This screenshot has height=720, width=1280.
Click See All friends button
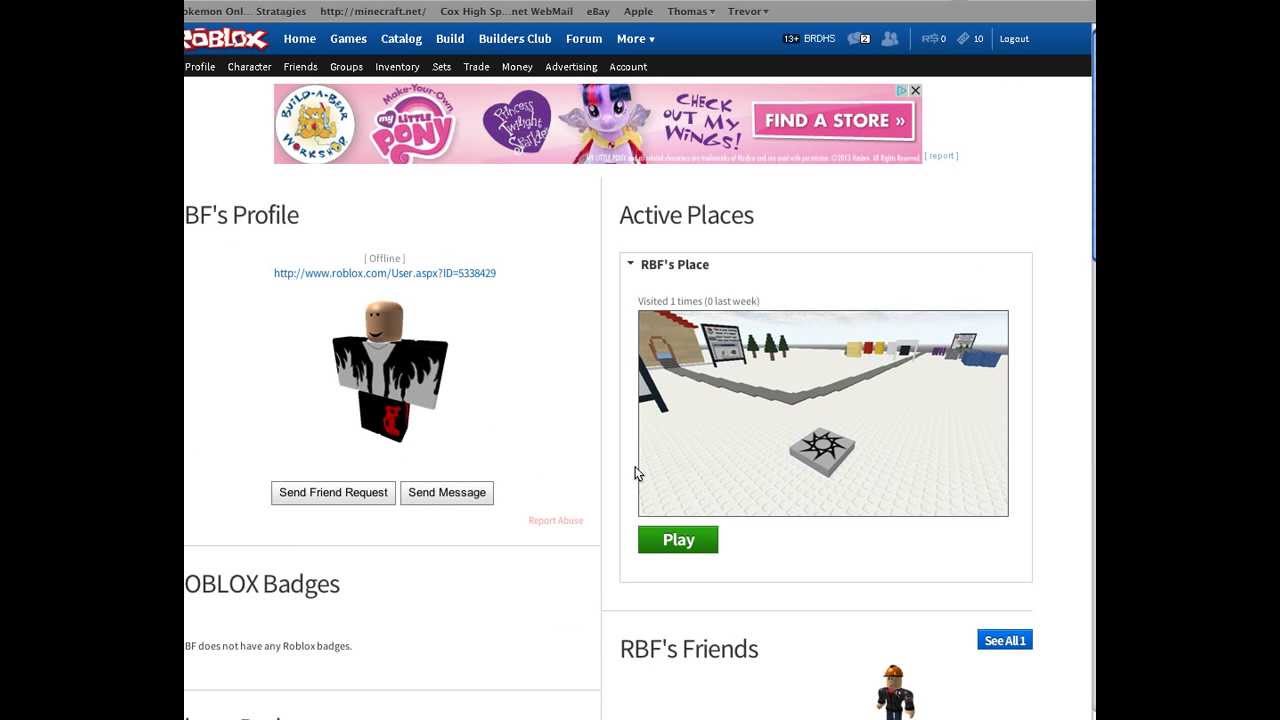1005,640
